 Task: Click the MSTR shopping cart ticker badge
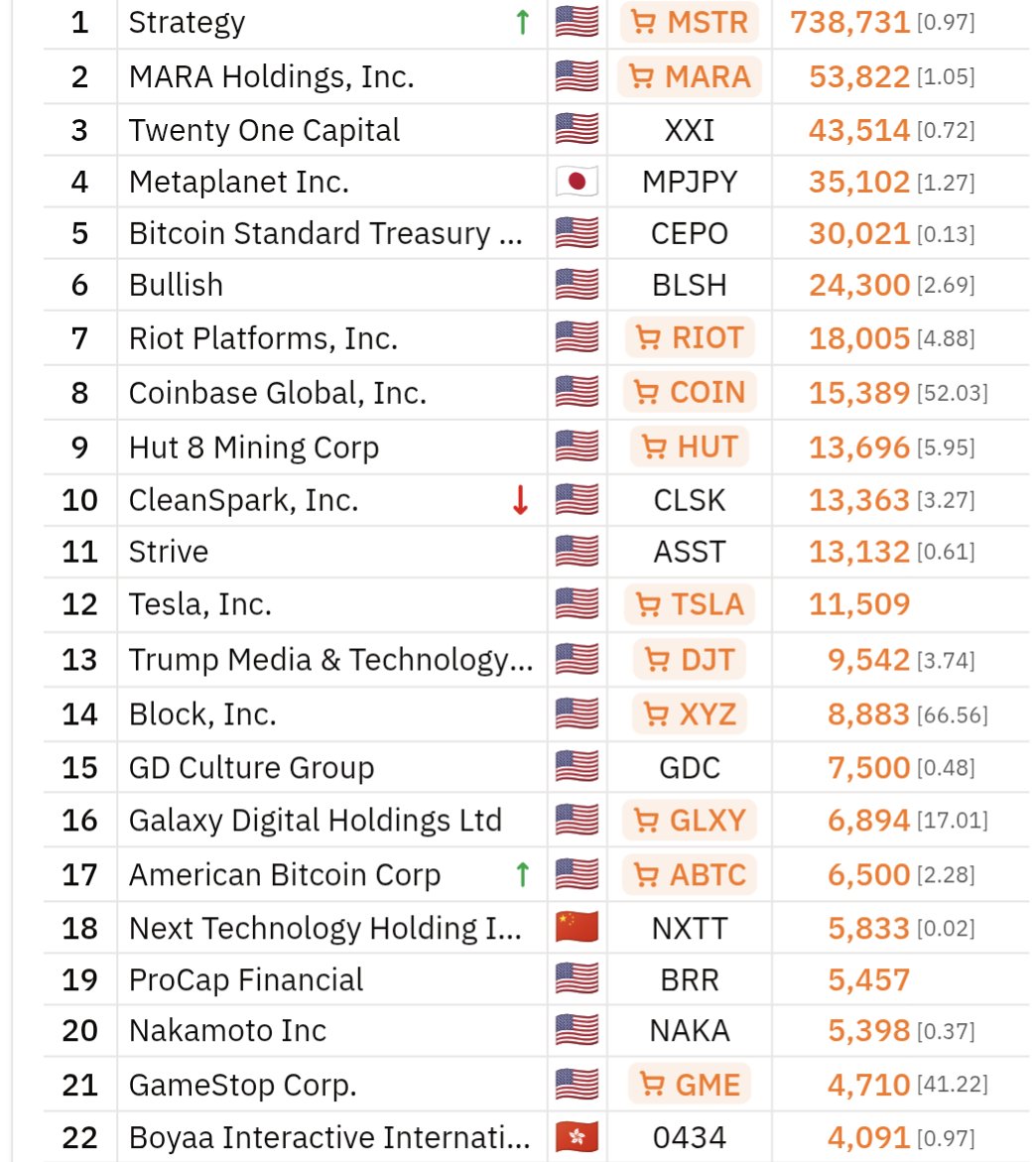690,23
